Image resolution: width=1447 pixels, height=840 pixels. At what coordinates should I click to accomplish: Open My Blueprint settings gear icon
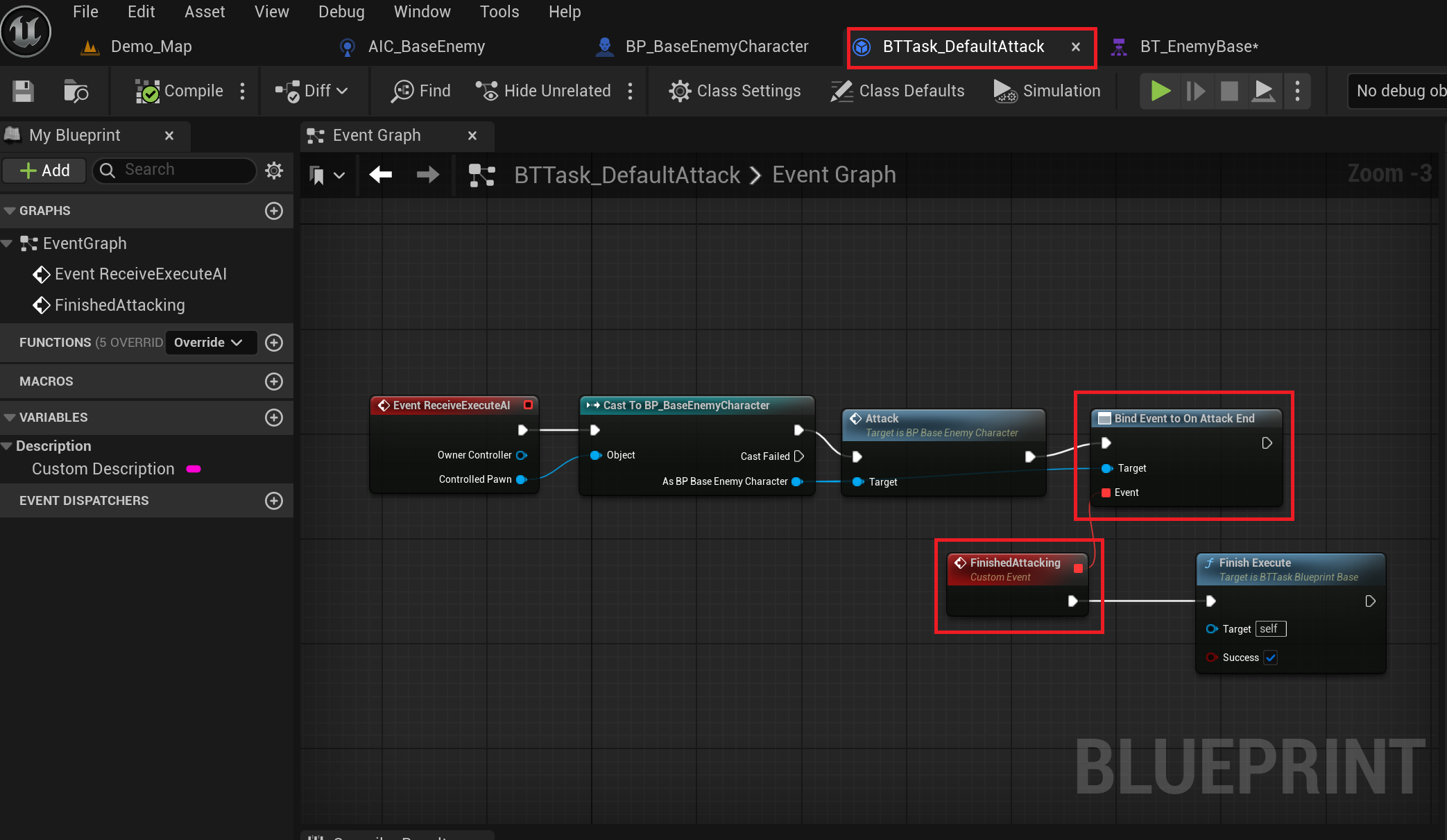pyautogui.click(x=274, y=170)
